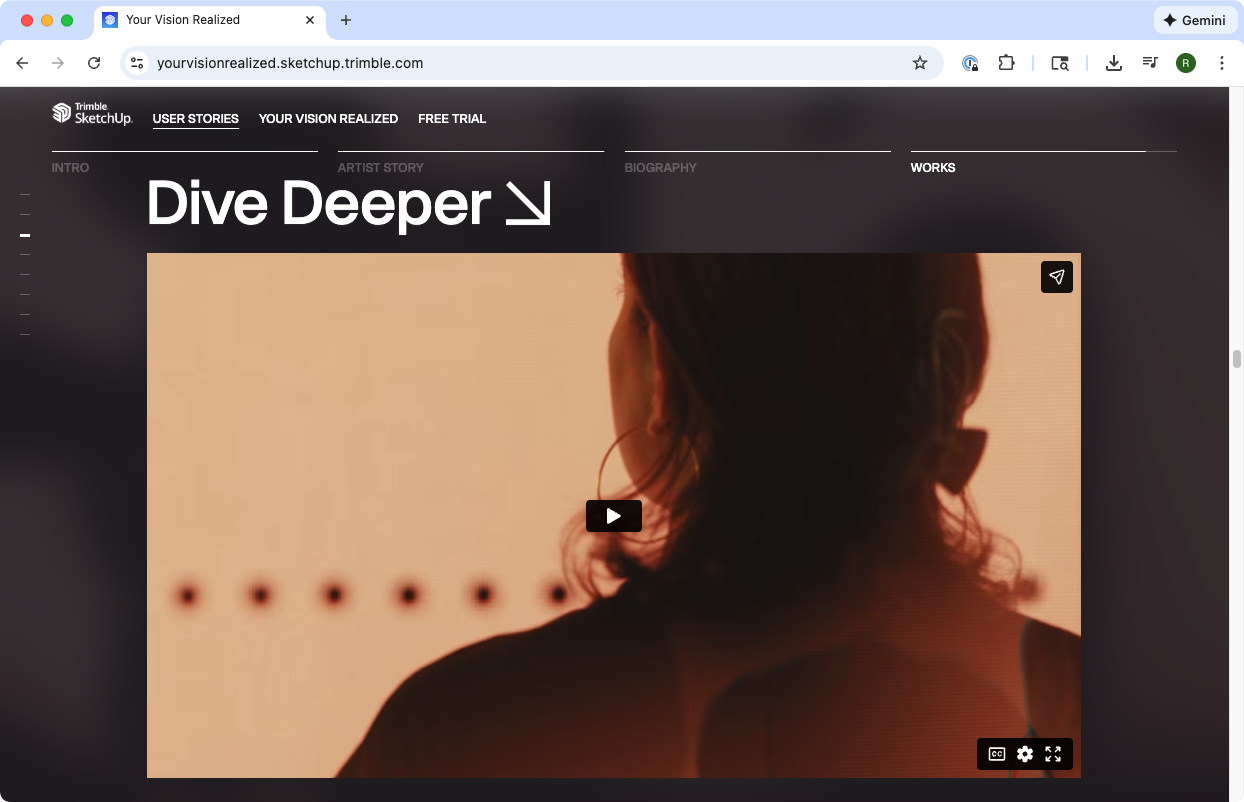This screenshot has height=802, width=1244.
Task: Open the User Stories nav item
Action: (x=195, y=118)
